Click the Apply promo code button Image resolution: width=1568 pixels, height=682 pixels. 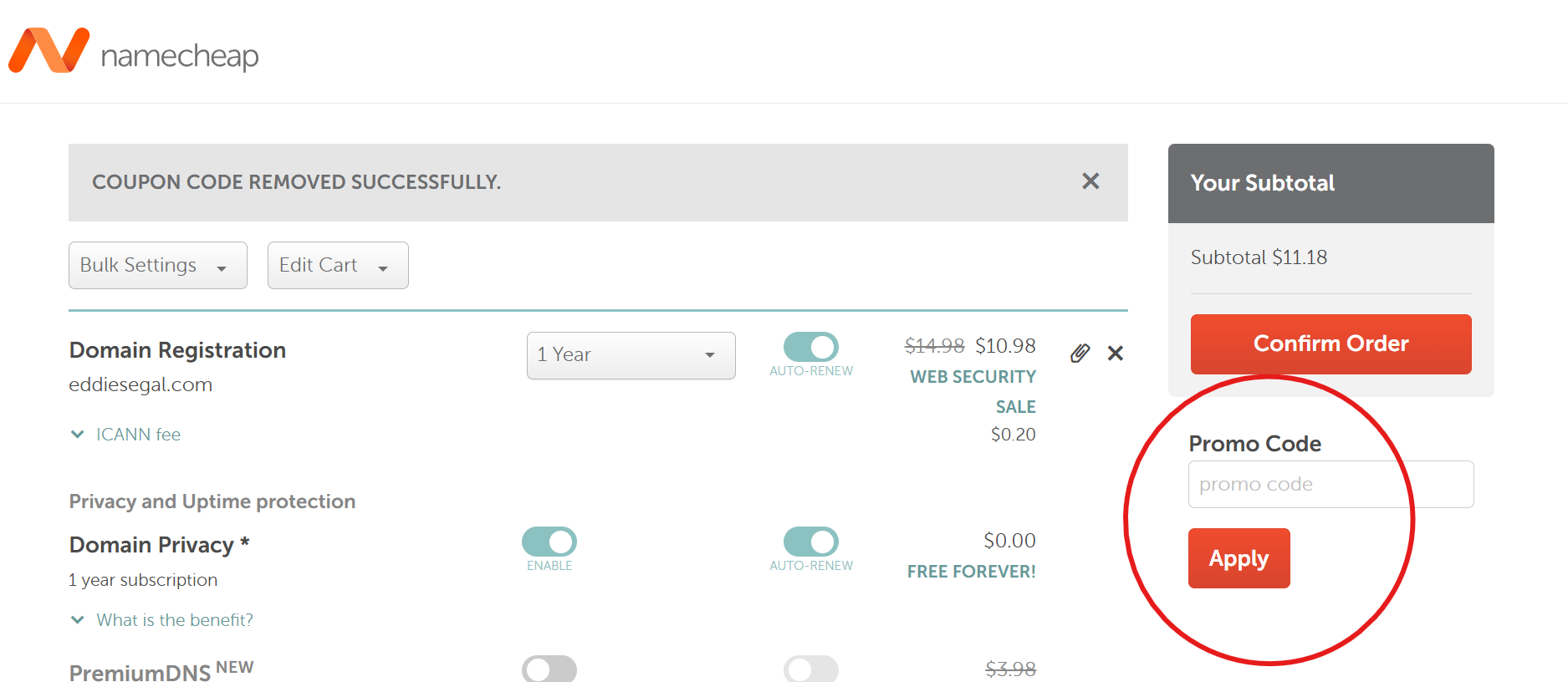pos(1239,558)
